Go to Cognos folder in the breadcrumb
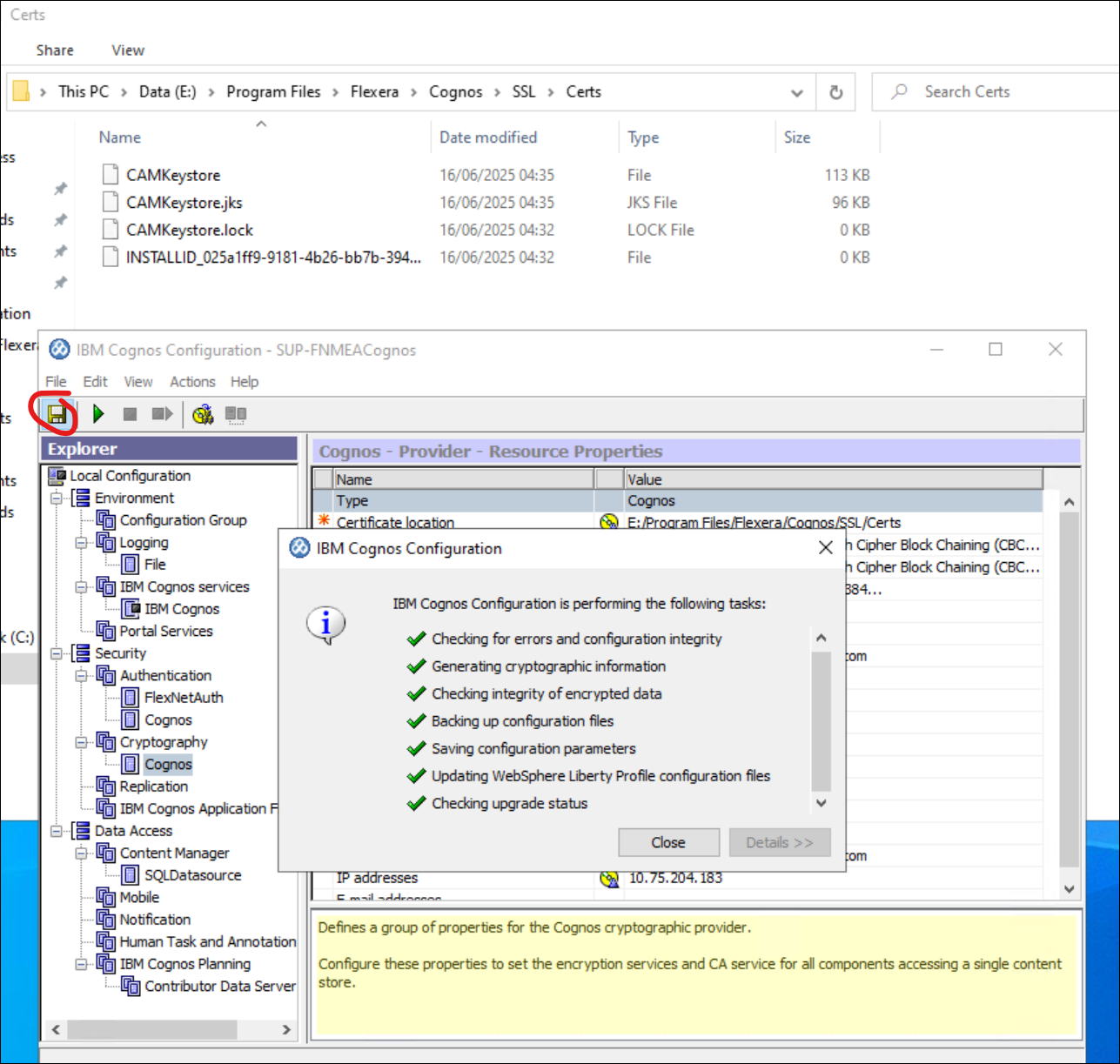The width and height of the screenshot is (1120, 1064). (x=455, y=92)
